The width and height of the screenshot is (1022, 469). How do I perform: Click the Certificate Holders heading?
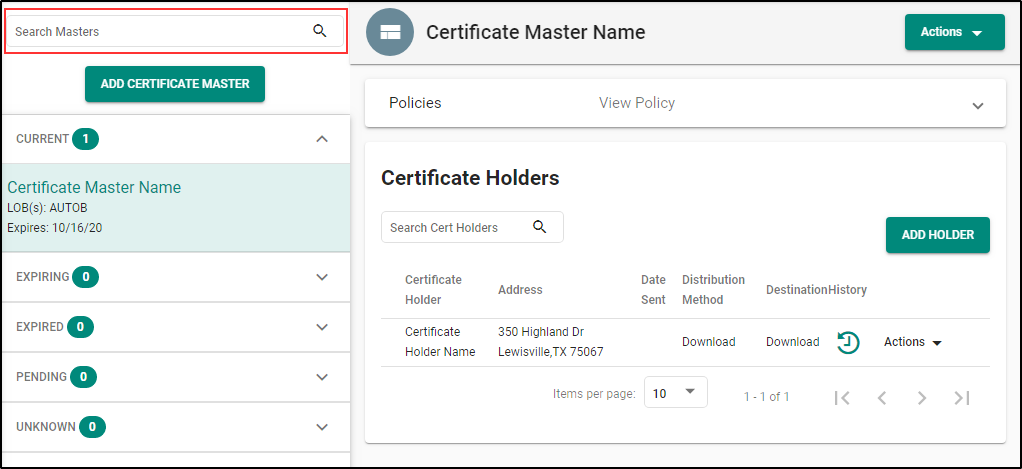(x=470, y=178)
